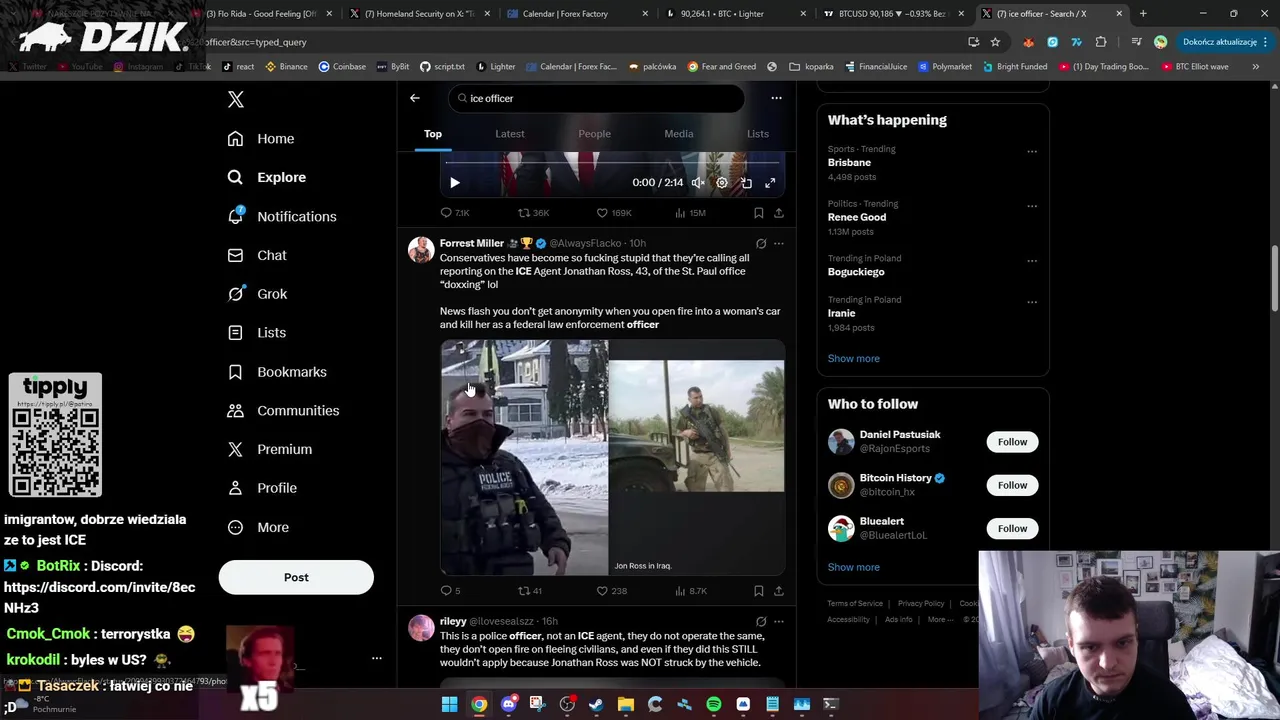The width and height of the screenshot is (1280, 720).
Task: Follow Daniel Pastusiak
Action: pos(1012,442)
